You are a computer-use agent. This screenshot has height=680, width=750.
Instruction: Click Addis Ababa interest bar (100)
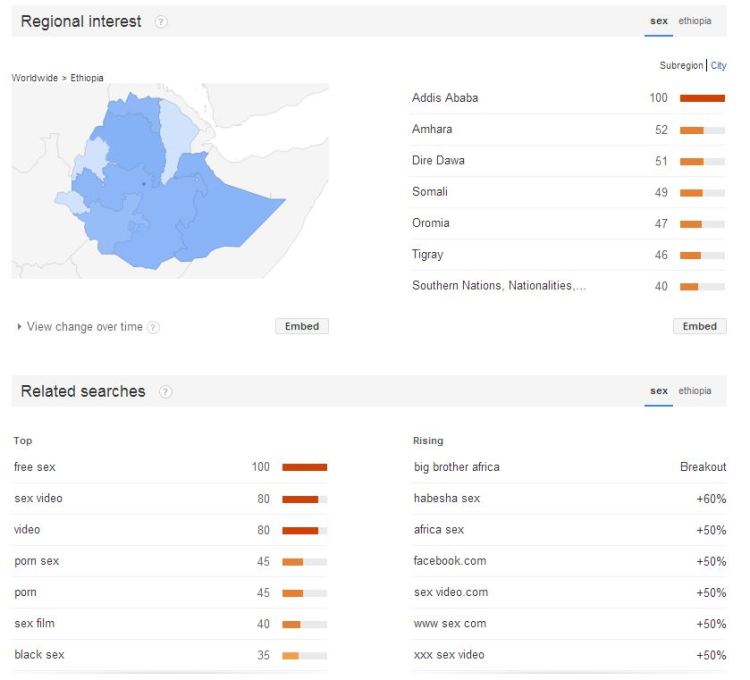702,98
